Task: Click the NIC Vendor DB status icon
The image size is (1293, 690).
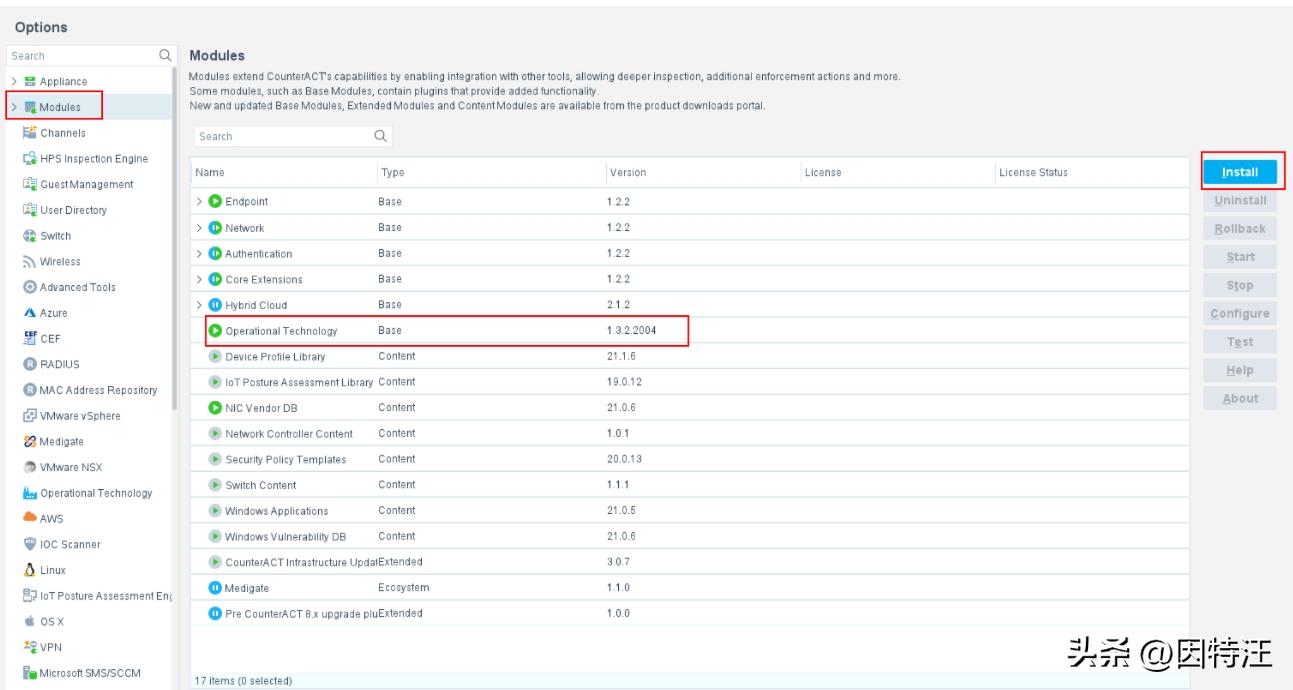Action: [x=213, y=407]
